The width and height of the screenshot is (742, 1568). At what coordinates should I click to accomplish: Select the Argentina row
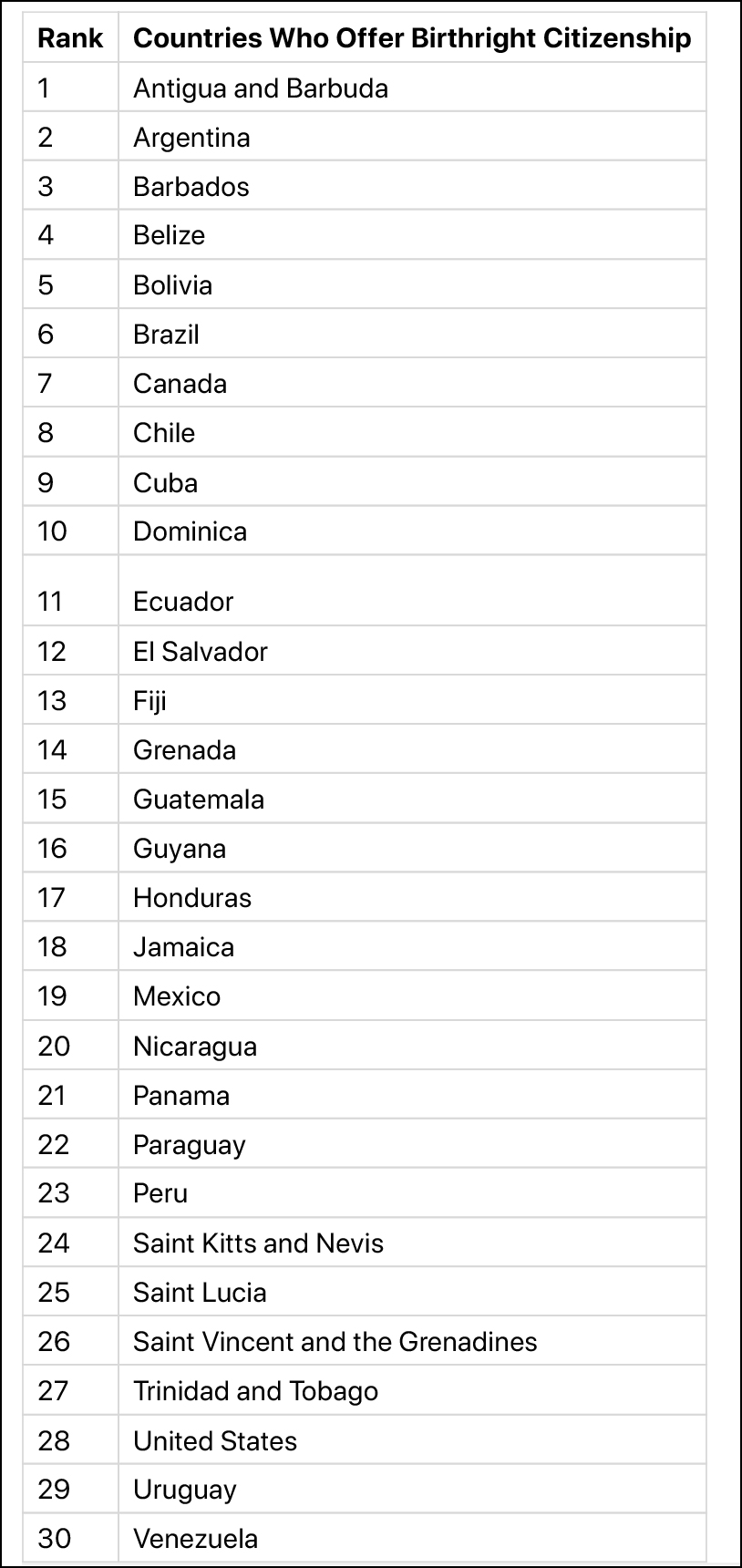click(x=365, y=137)
